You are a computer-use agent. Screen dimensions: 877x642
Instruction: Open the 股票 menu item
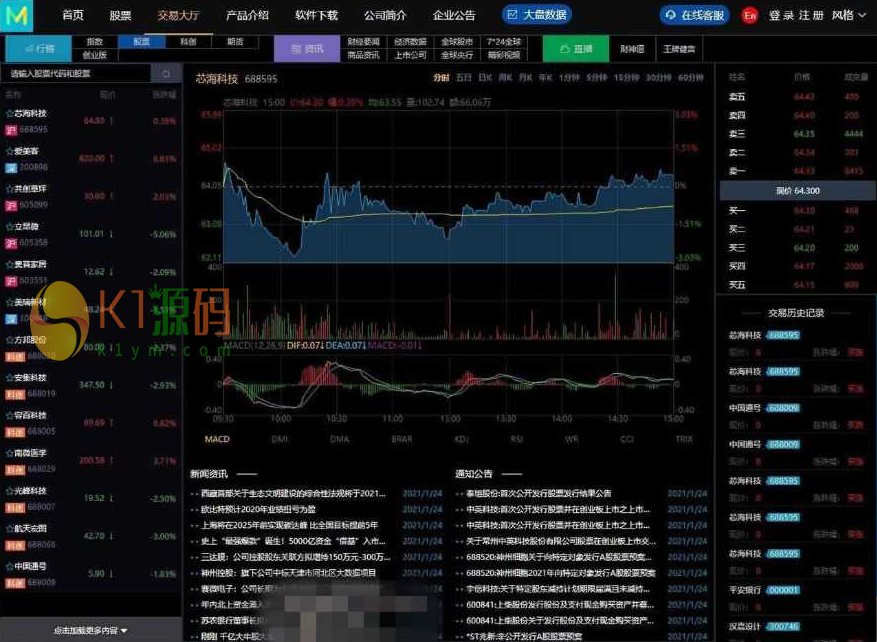(x=120, y=15)
